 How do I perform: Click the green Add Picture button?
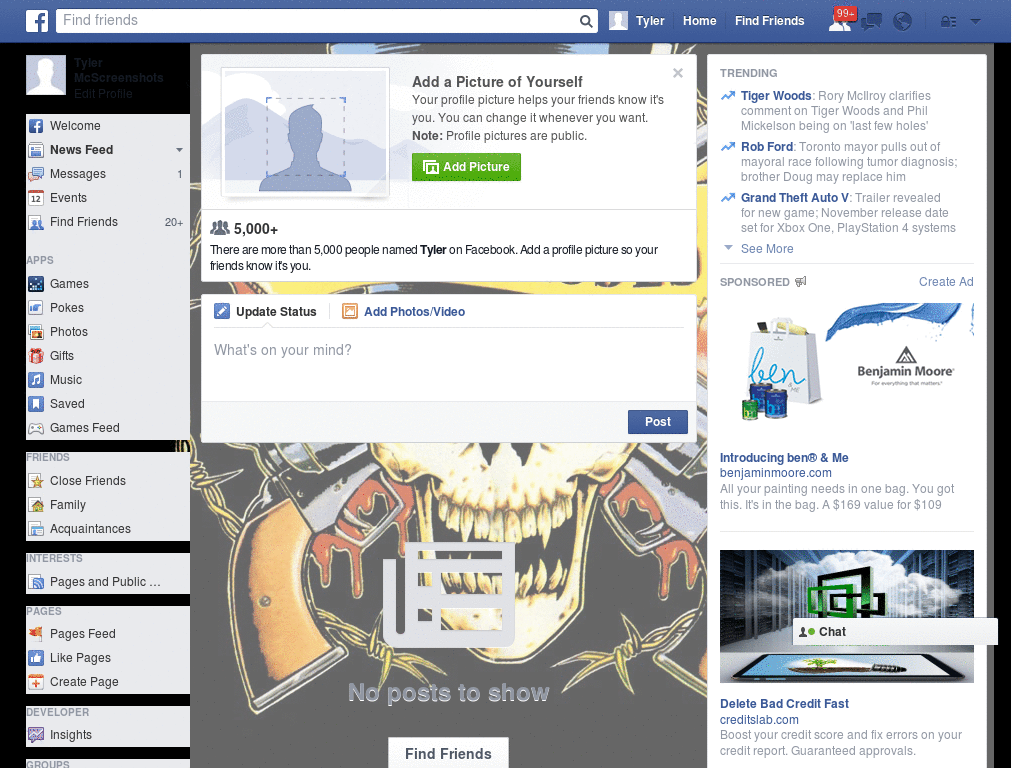tap(466, 167)
